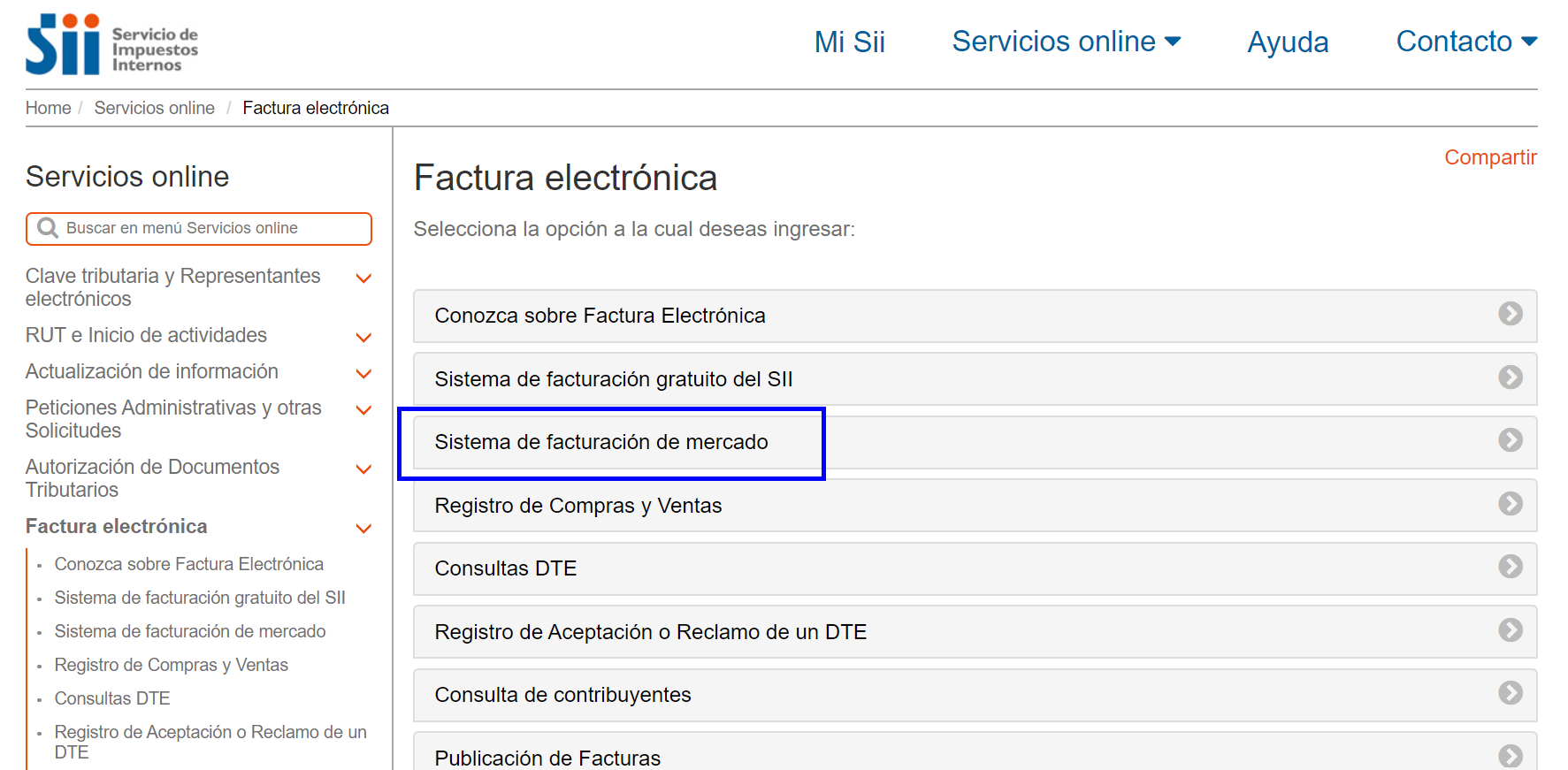
Task: Click arrow icon on Sistema de facturación de mercado row
Action: (x=1510, y=440)
